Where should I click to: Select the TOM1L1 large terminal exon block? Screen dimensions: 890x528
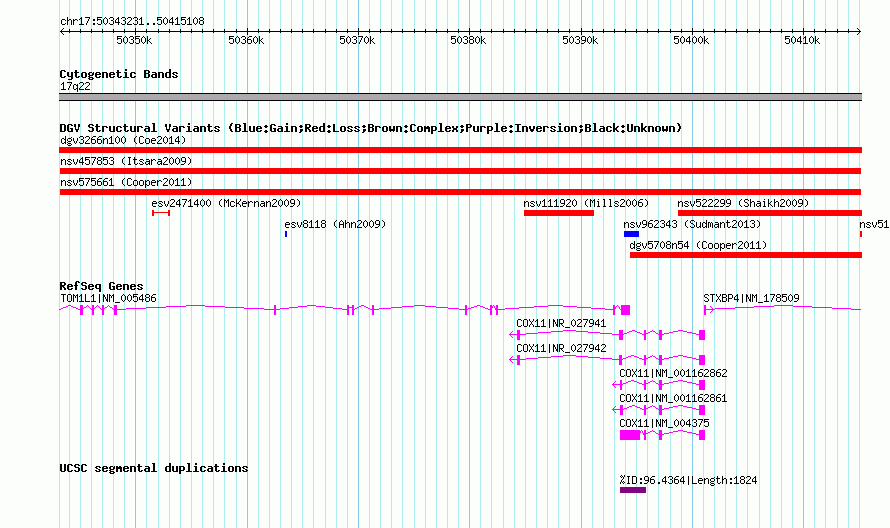tap(625, 309)
